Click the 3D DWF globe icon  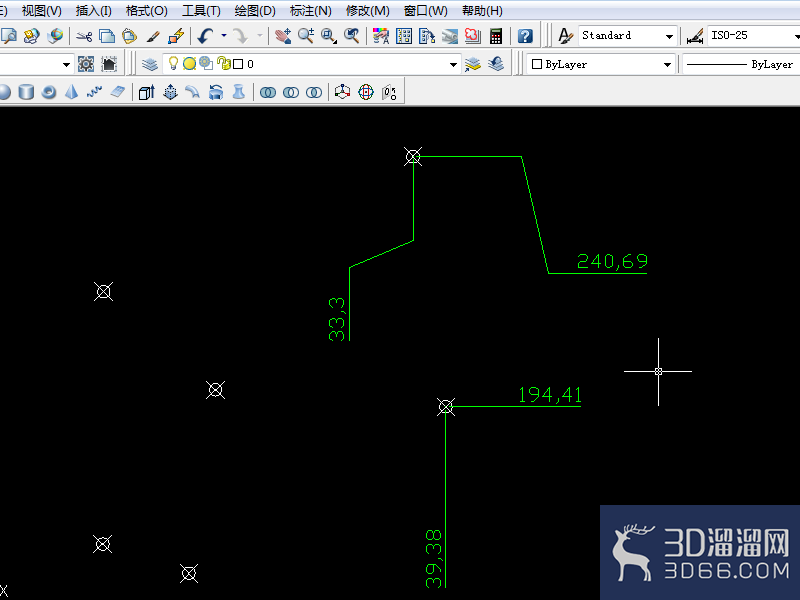click(55, 36)
